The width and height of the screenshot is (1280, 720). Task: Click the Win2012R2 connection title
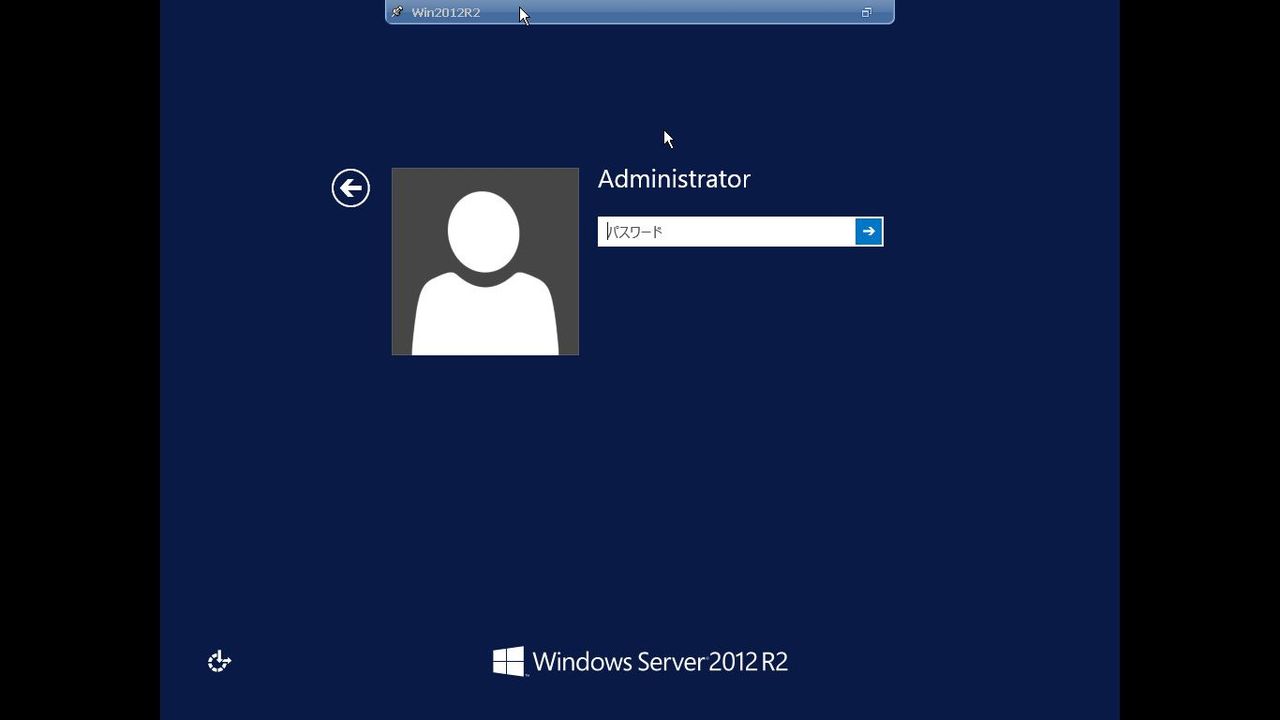point(446,12)
